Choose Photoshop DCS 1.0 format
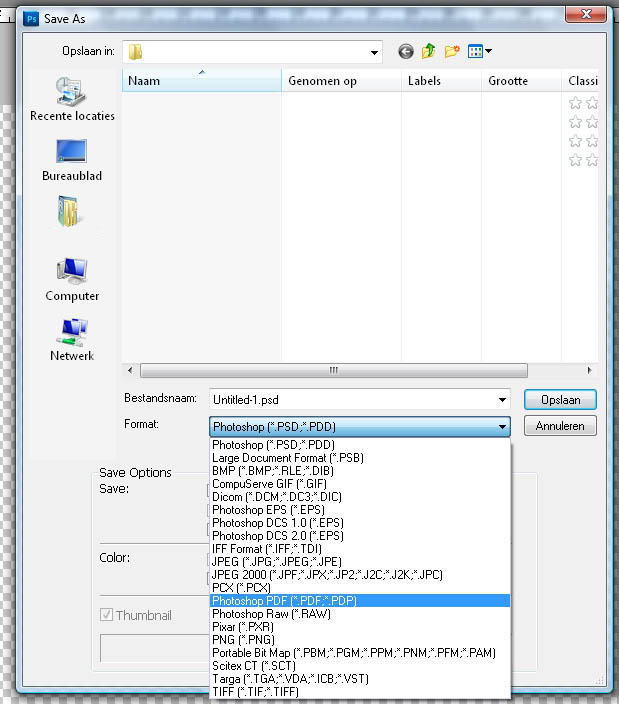Screen dimensions: 619x704 [x=360, y=523]
